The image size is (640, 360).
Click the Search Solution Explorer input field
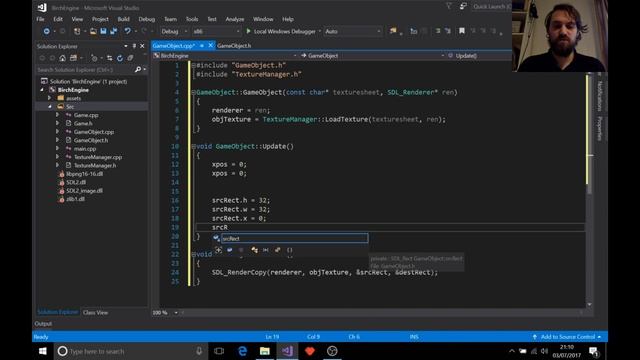tap(85, 70)
